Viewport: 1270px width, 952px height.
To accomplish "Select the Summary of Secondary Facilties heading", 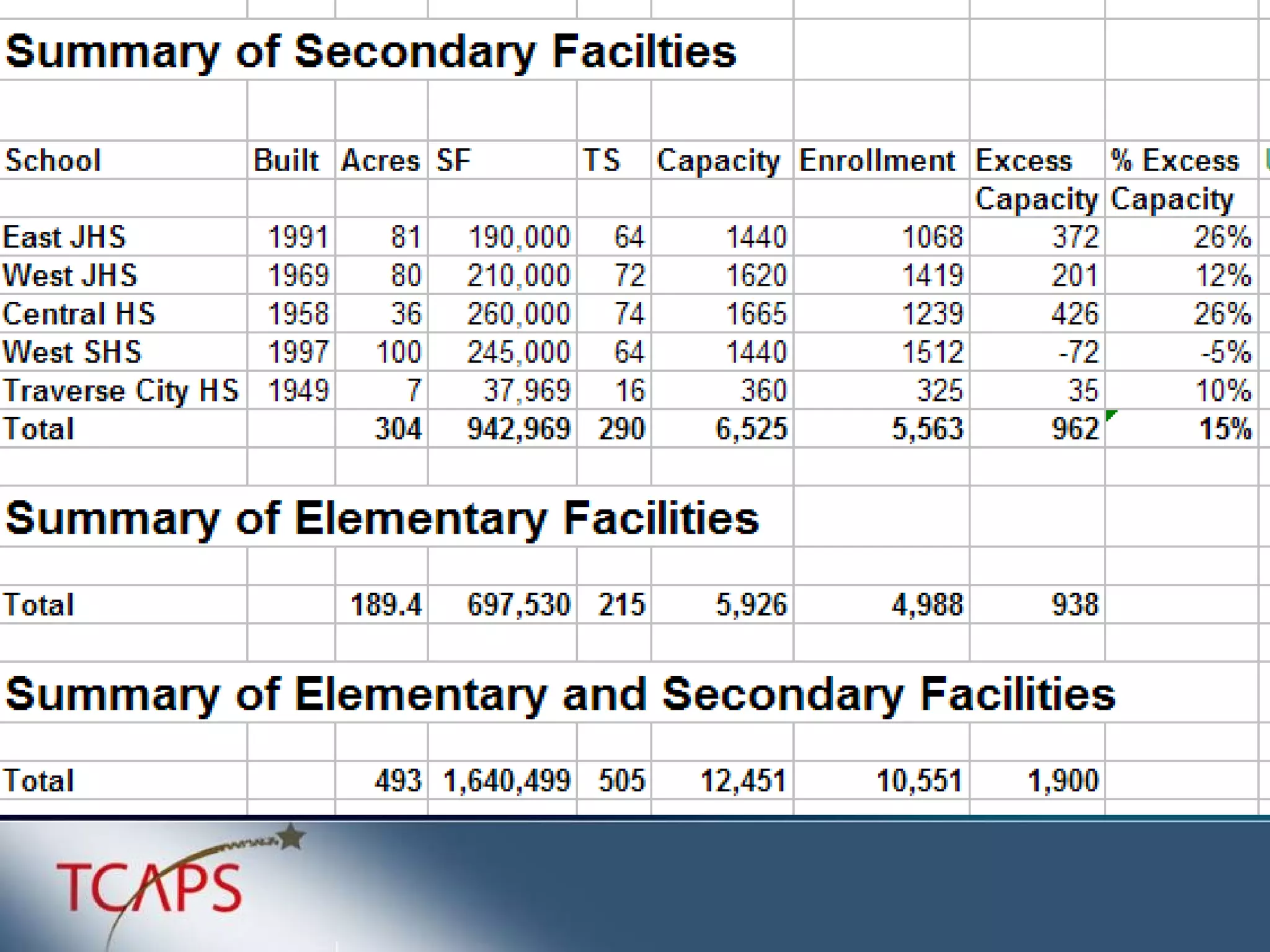I will (x=370, y=51).
